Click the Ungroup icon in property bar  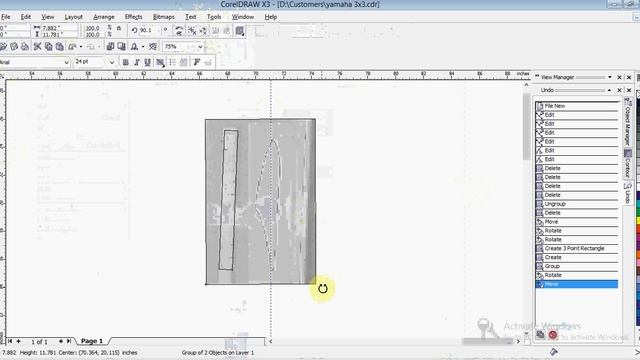click(192, 31)
